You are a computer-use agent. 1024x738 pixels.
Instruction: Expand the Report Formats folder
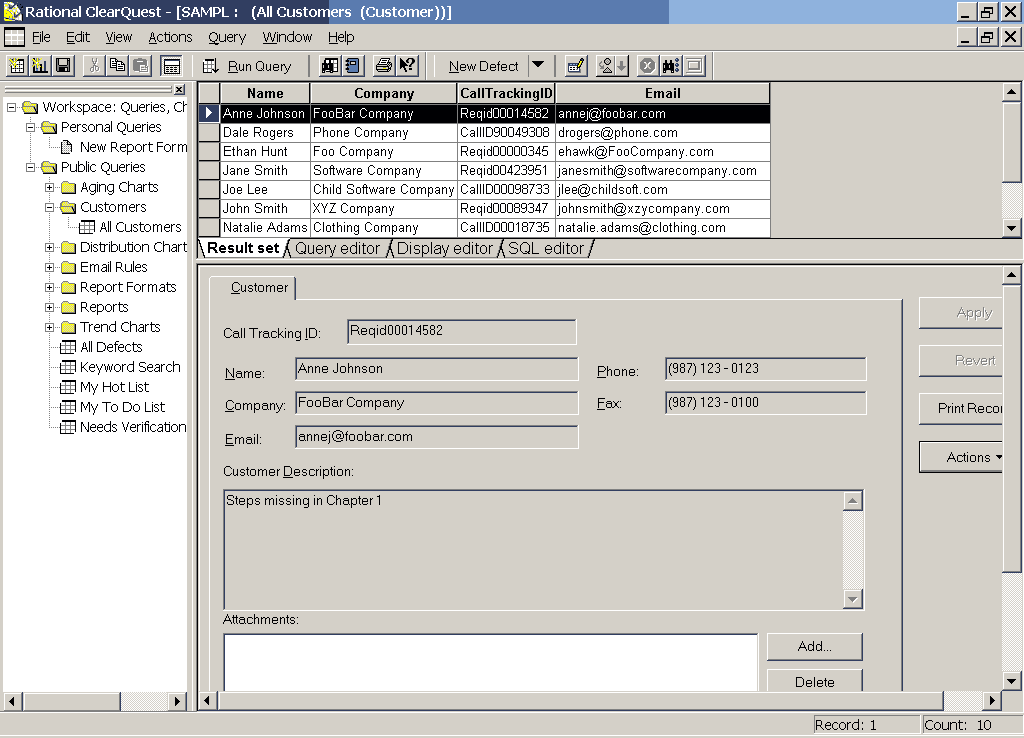coord(50,287)
